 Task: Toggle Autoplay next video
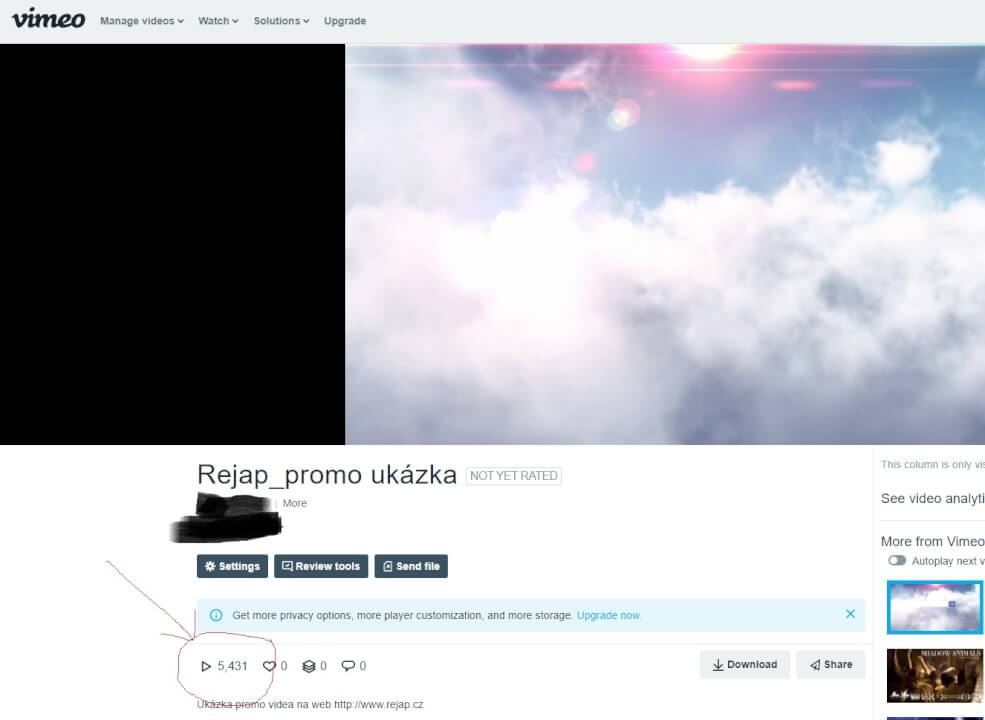coord(897,562)
